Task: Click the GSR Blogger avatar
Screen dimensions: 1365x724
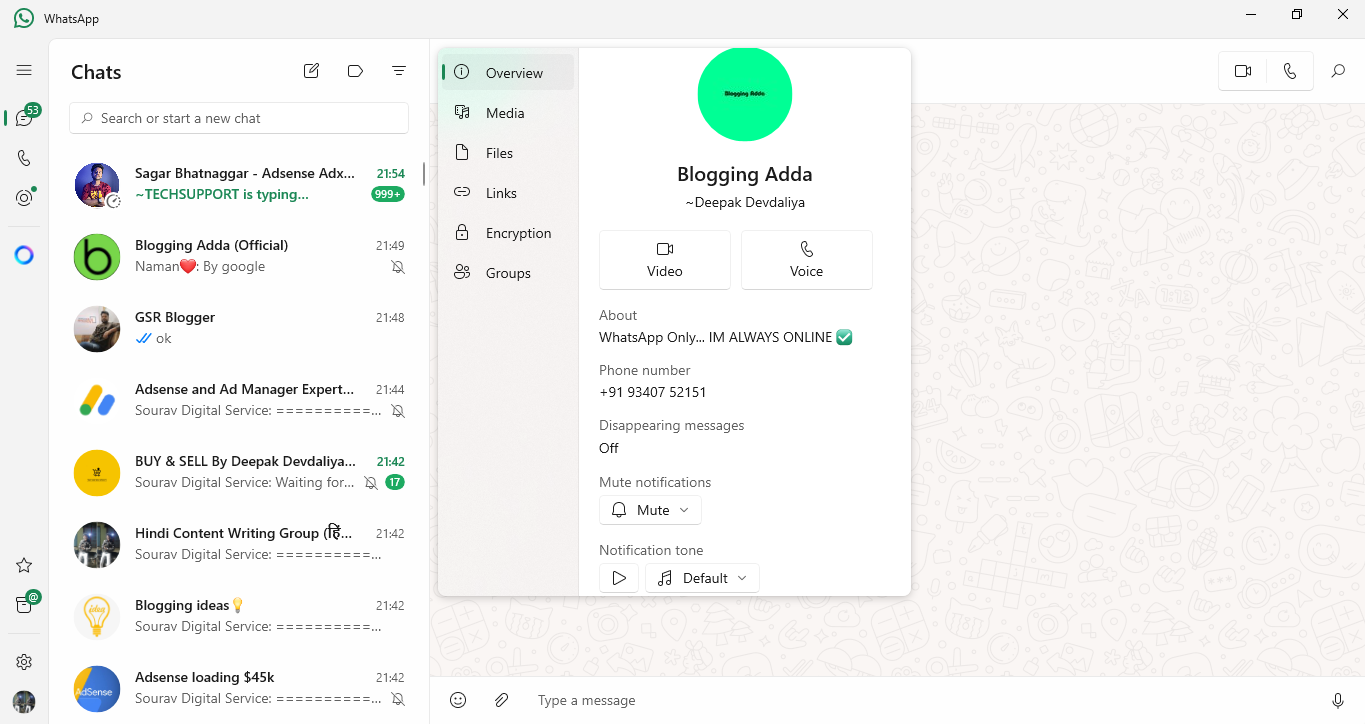Action: click(97, 329)
